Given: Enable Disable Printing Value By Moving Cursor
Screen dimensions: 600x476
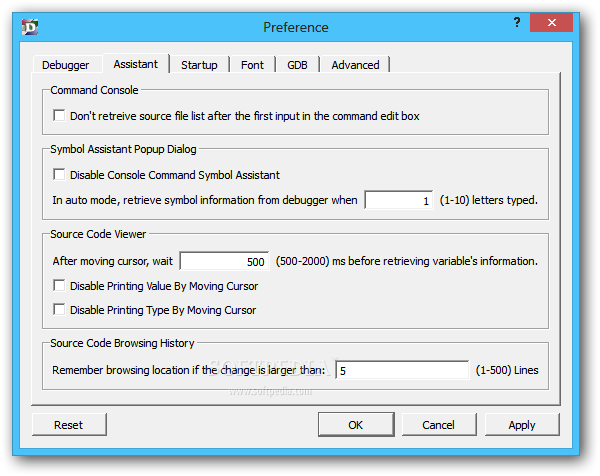Looking at the screenshot, I should (59, 285).
